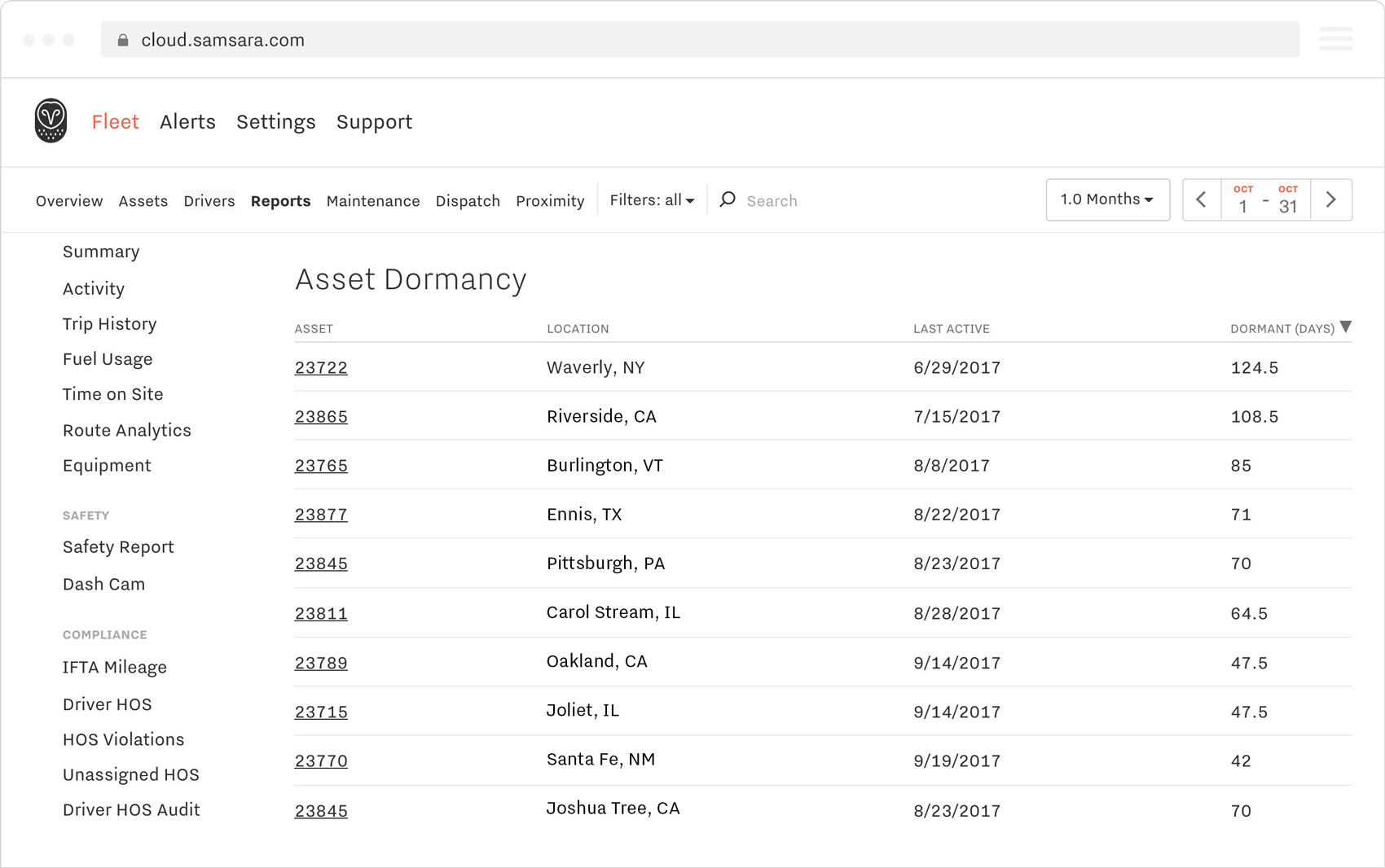1385x868 pixels.
Task: Click the Oct 1 start date
Action: pyautogui.click(x=1243, y=199)
